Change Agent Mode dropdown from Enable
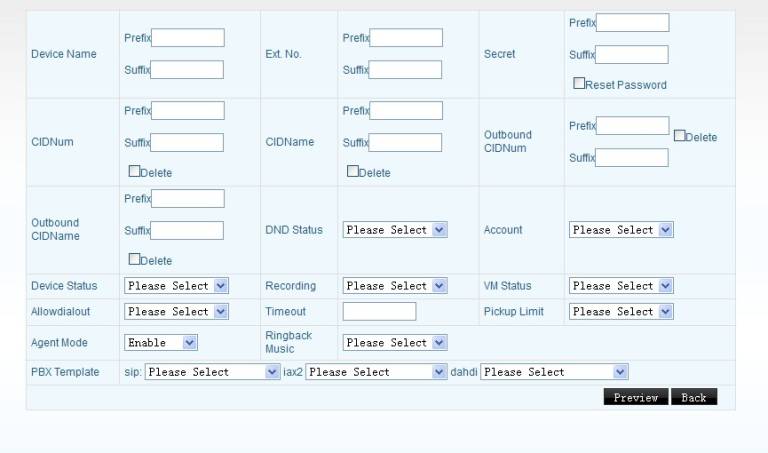The image size is (768, 453). point(161,343)
